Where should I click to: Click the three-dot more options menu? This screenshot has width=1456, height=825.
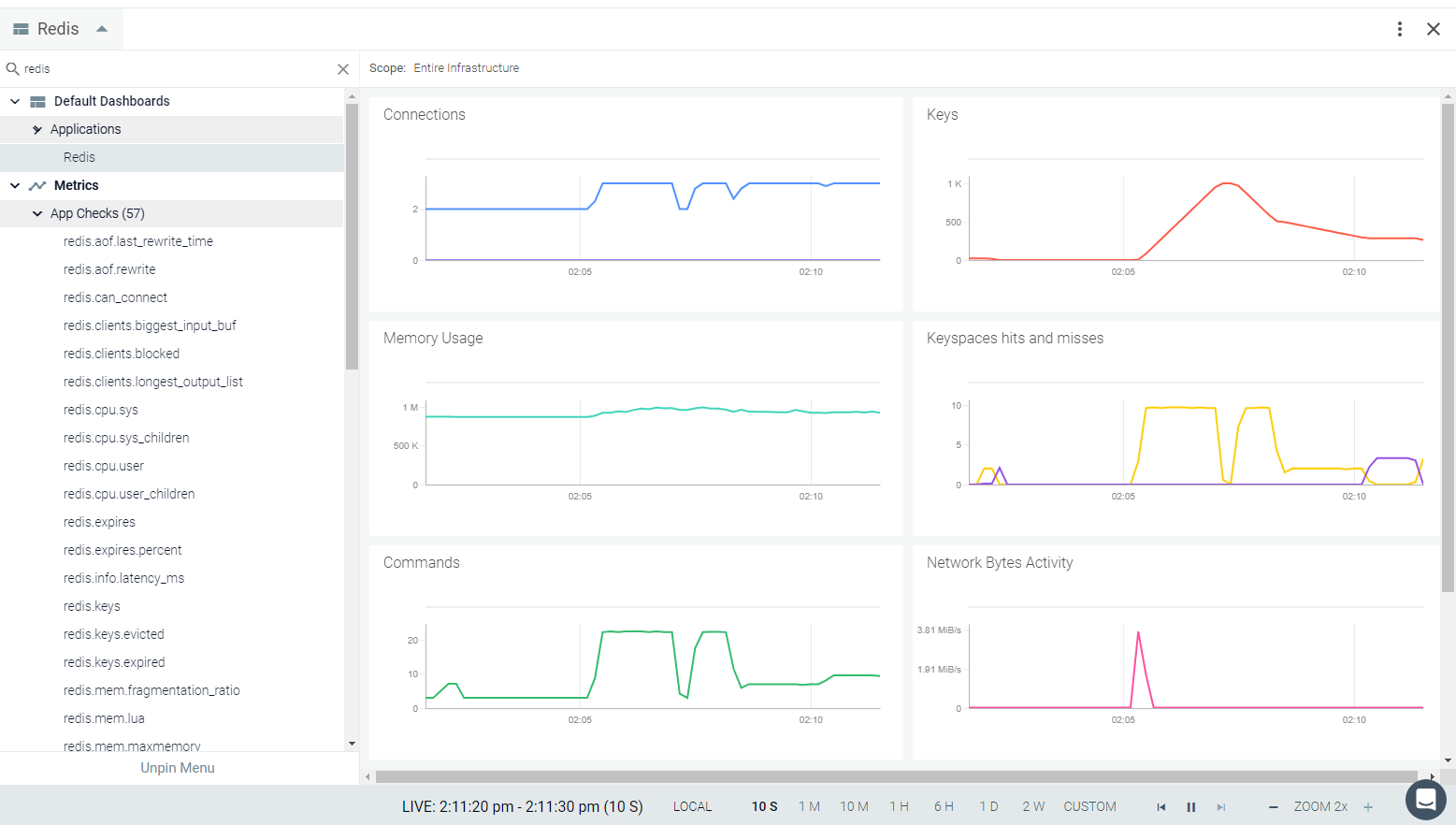pyautogui.click(x=1400, y=29)
